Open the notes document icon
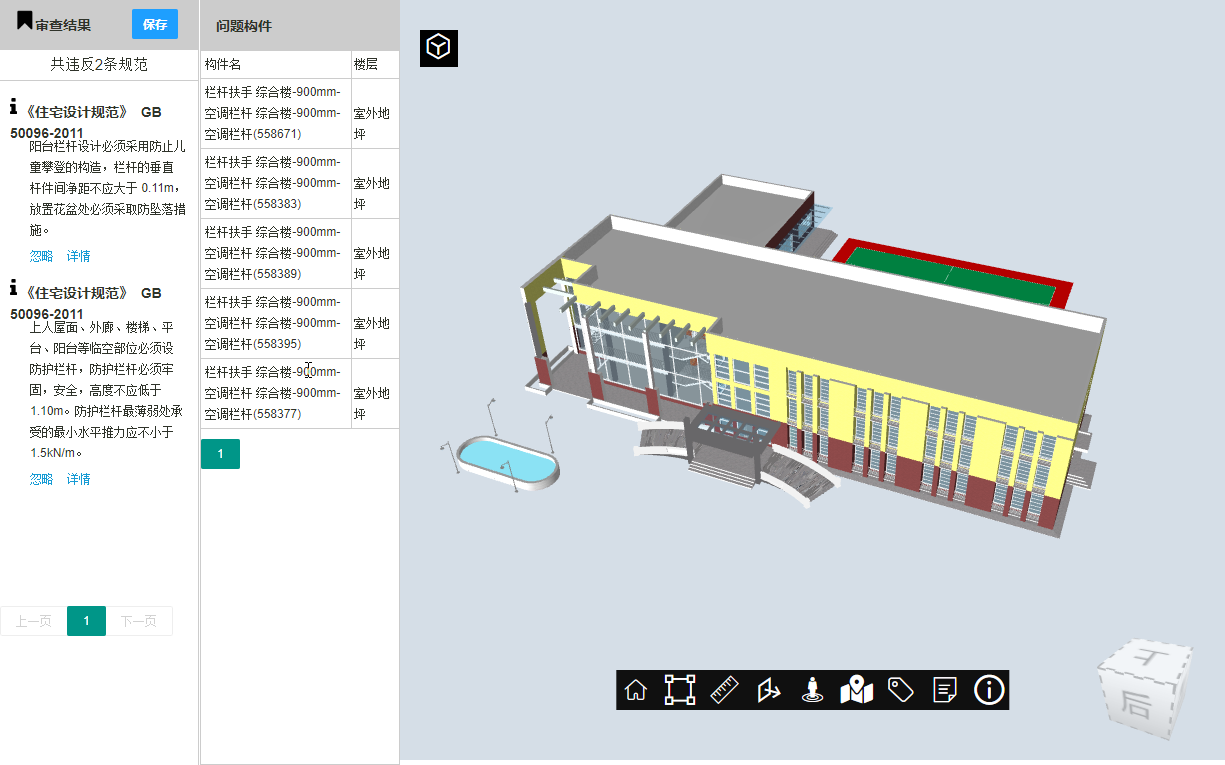Viewport: 1225px width, 765px height. (x=945, y=690)
